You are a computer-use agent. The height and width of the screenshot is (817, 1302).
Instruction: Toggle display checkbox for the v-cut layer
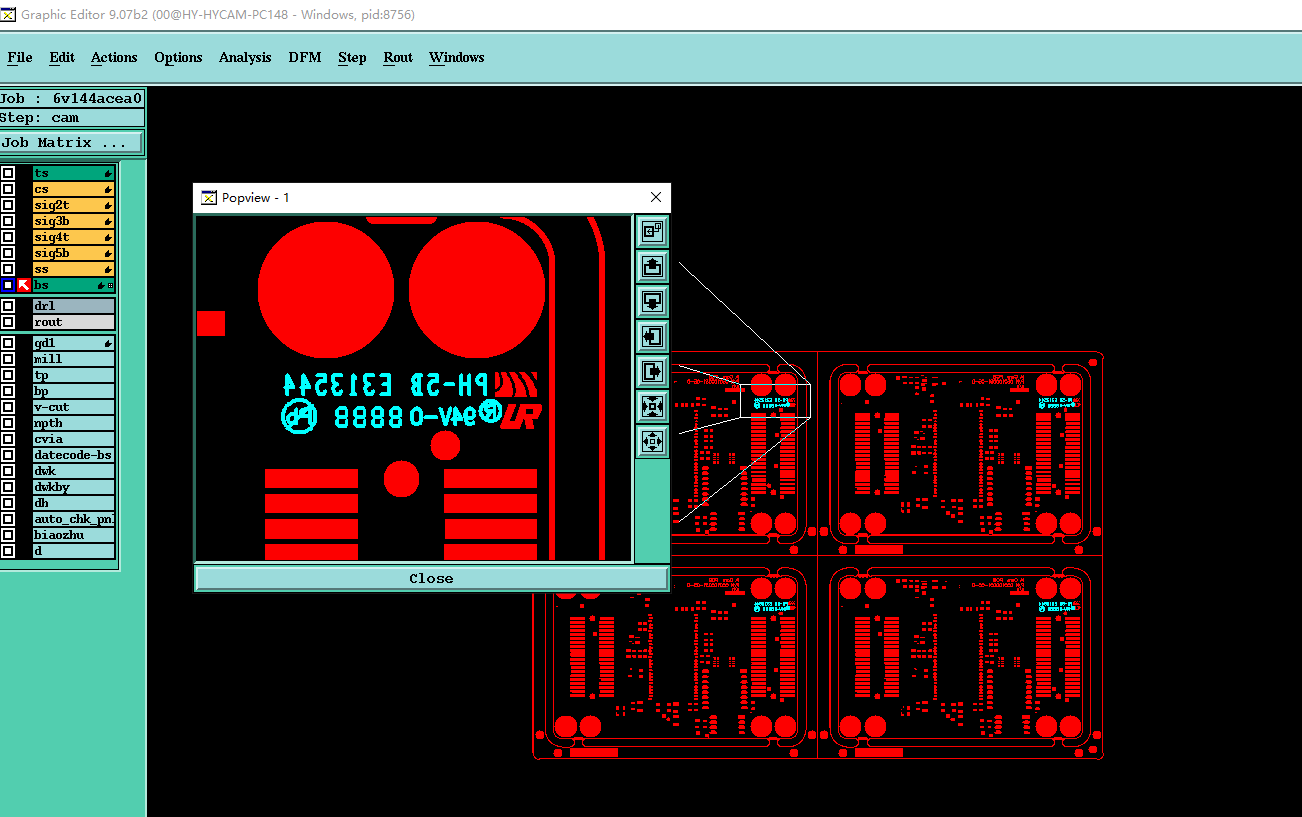click(x=8, y=407)
